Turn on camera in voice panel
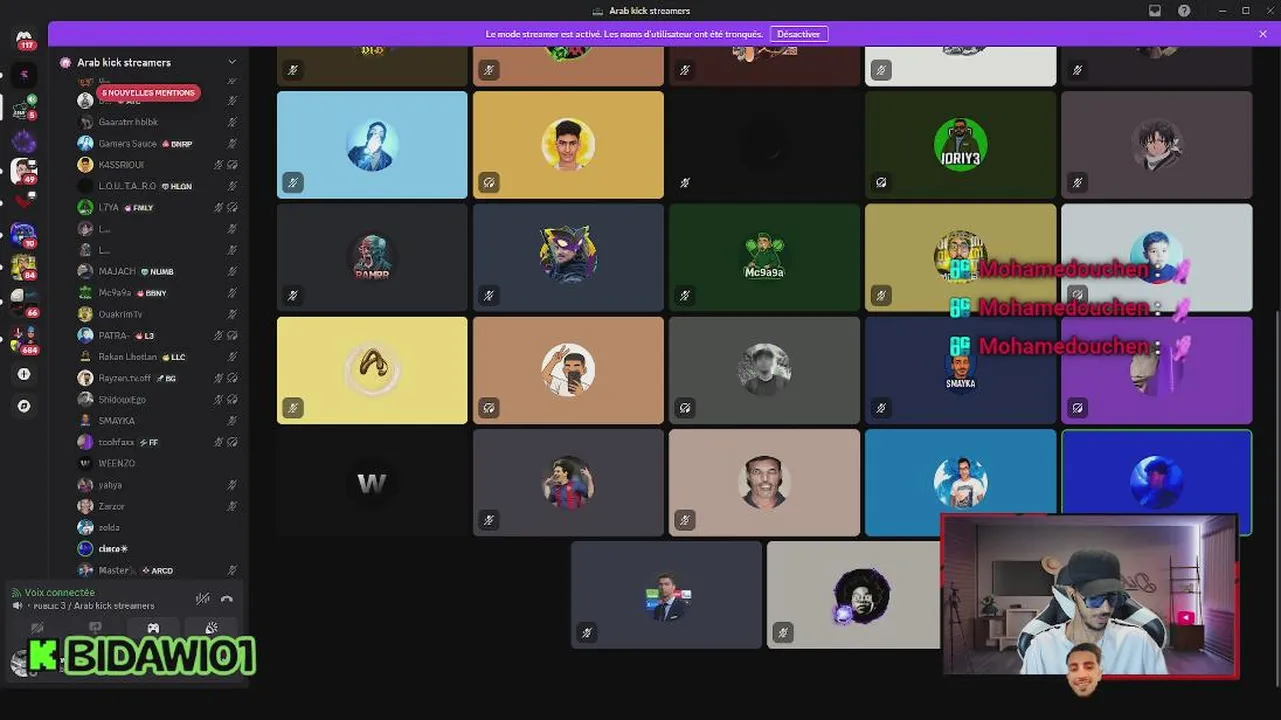 point(37,628)
